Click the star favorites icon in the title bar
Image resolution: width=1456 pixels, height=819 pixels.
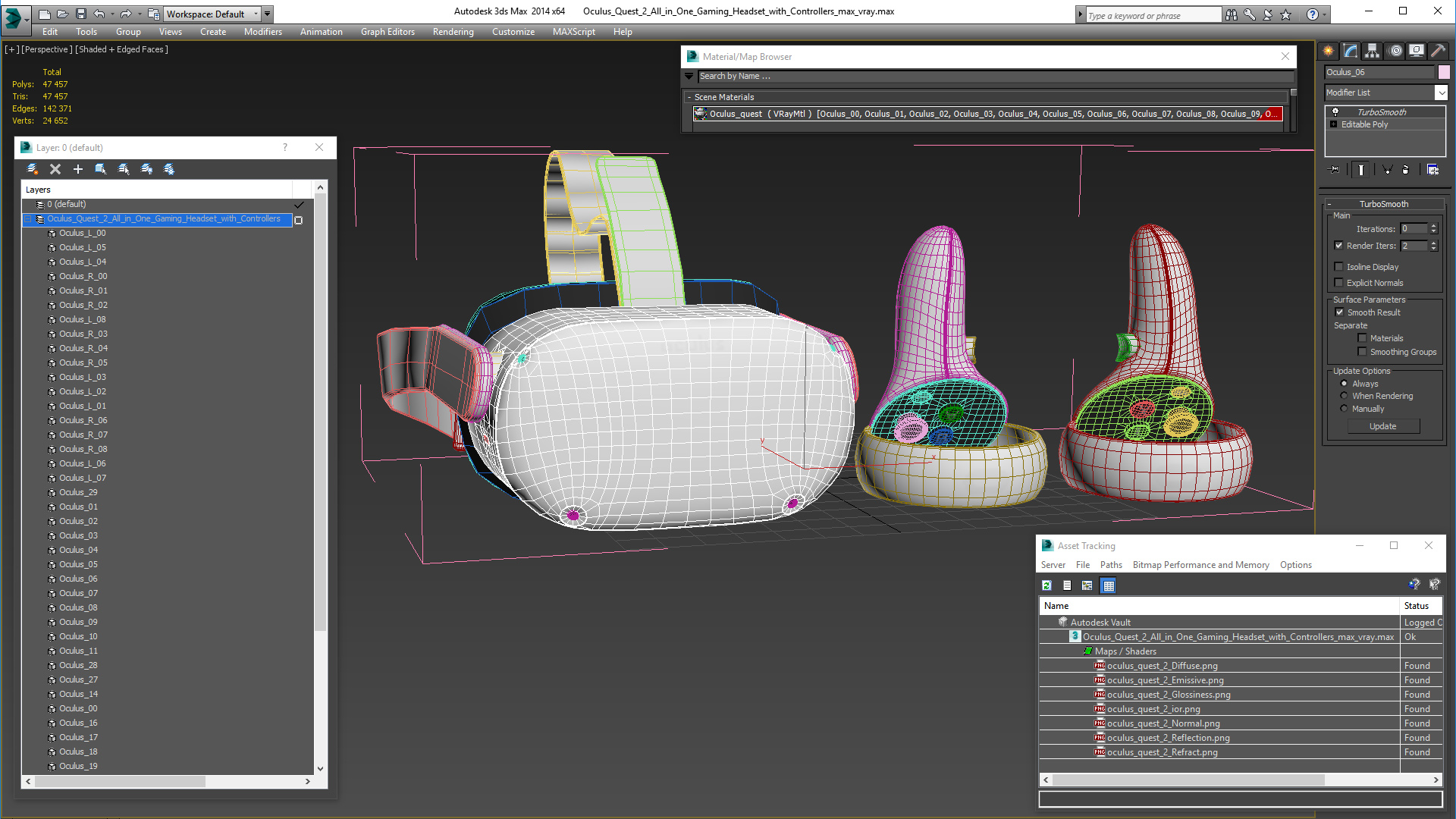tap(1285, 14)
